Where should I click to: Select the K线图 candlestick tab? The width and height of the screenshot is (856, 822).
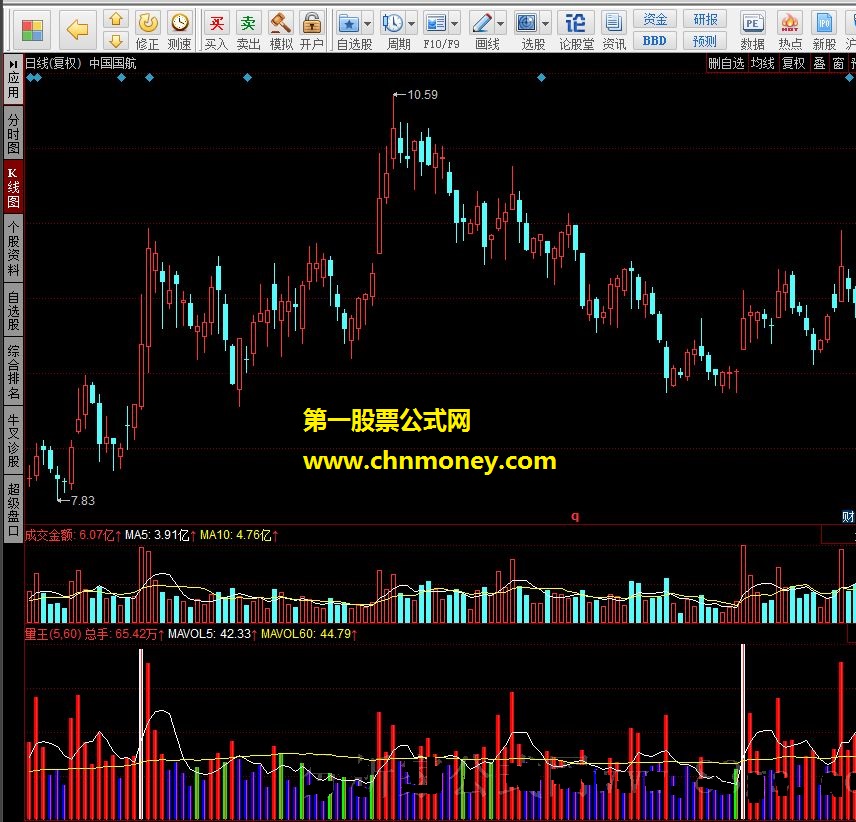13,187
